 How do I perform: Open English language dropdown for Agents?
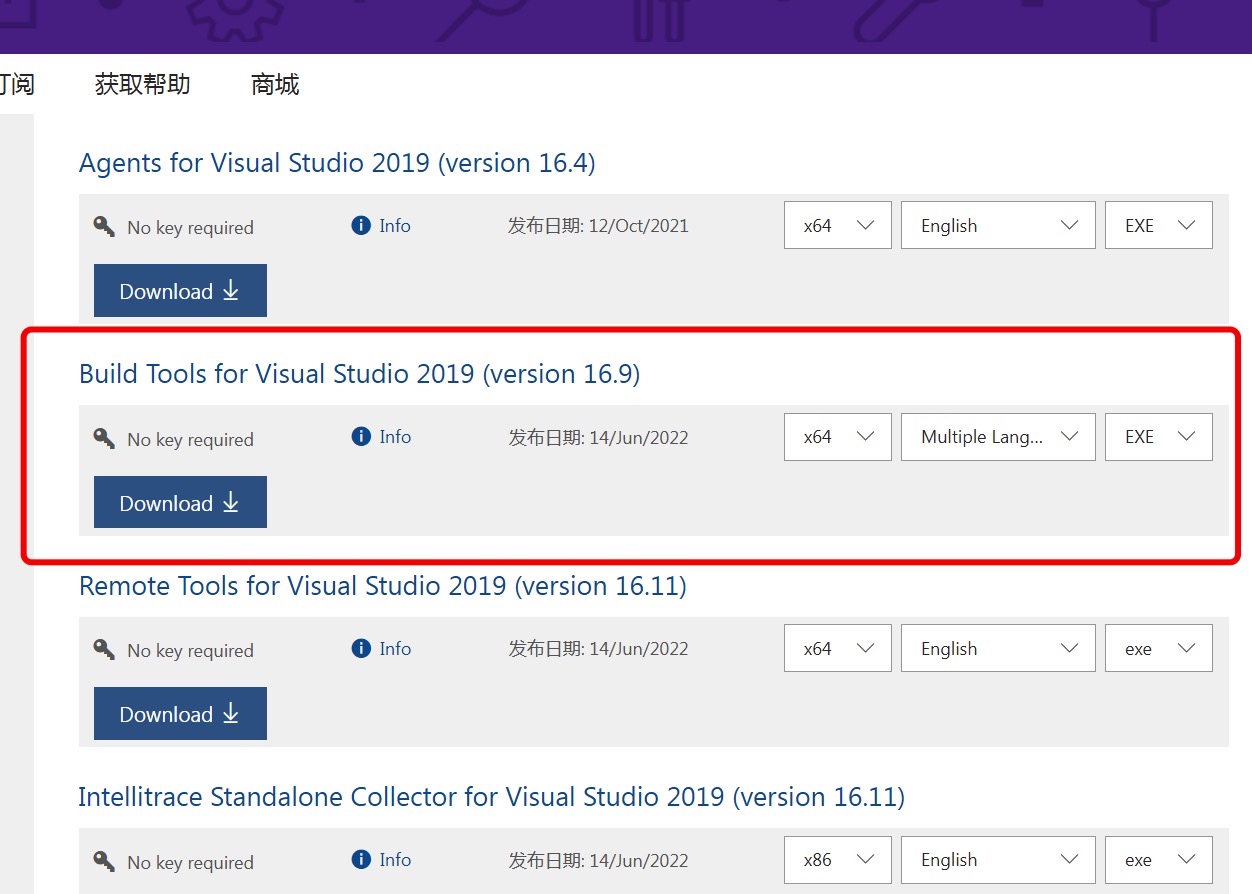[998, 226]
